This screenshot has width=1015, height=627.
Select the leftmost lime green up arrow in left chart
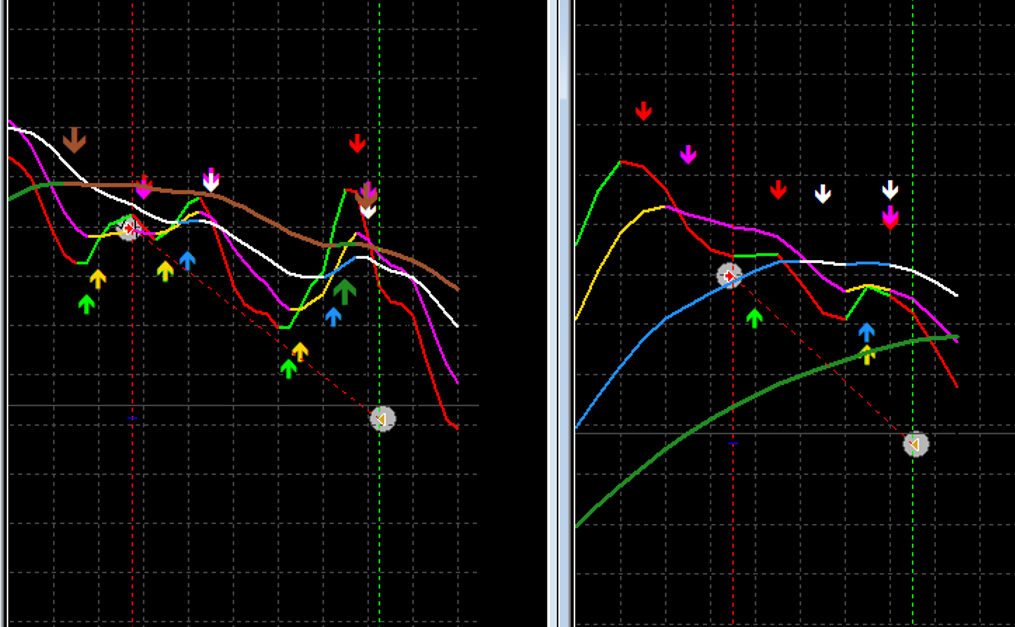[x=86, y=304]
